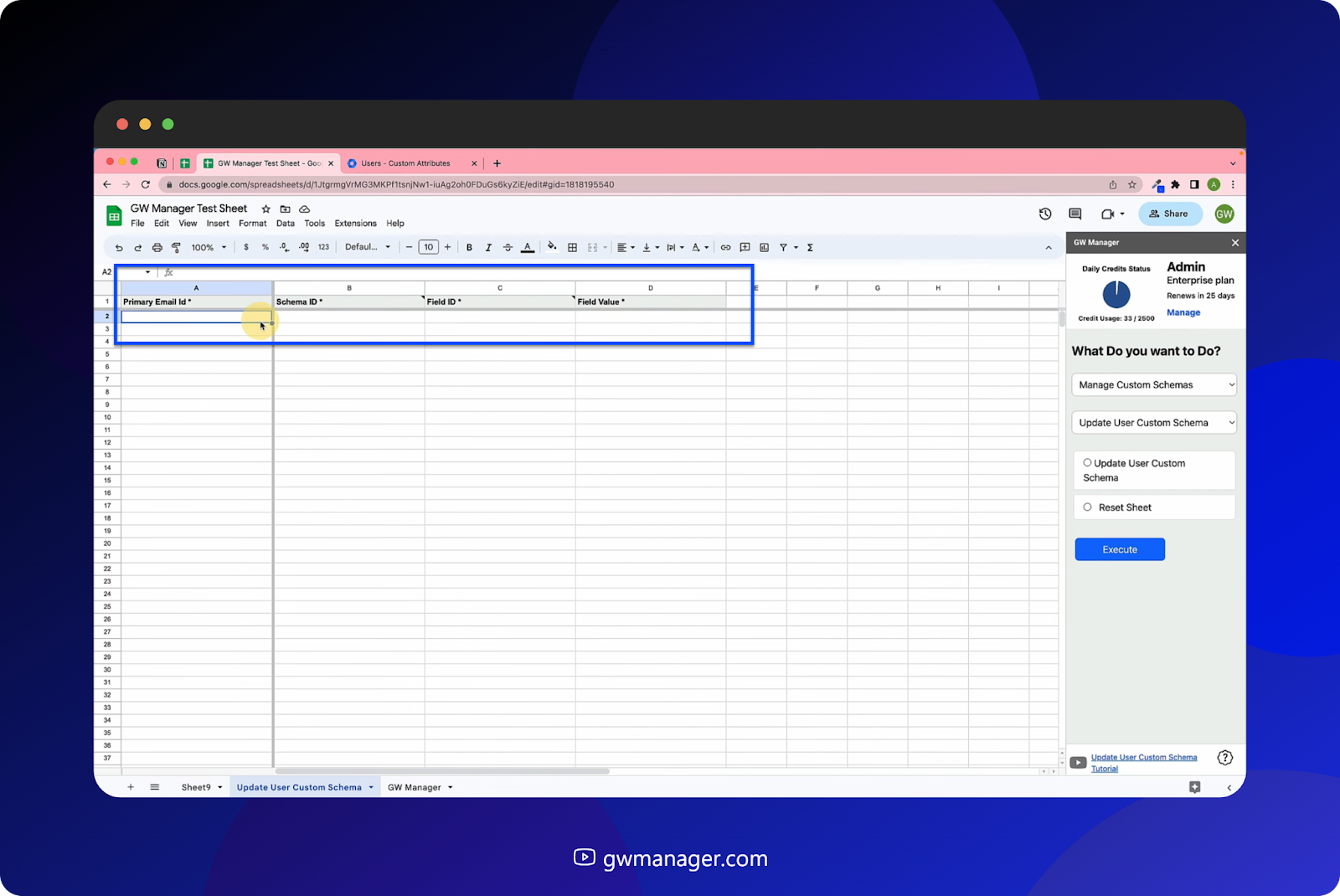Click the Share button

coord(1170,214)
